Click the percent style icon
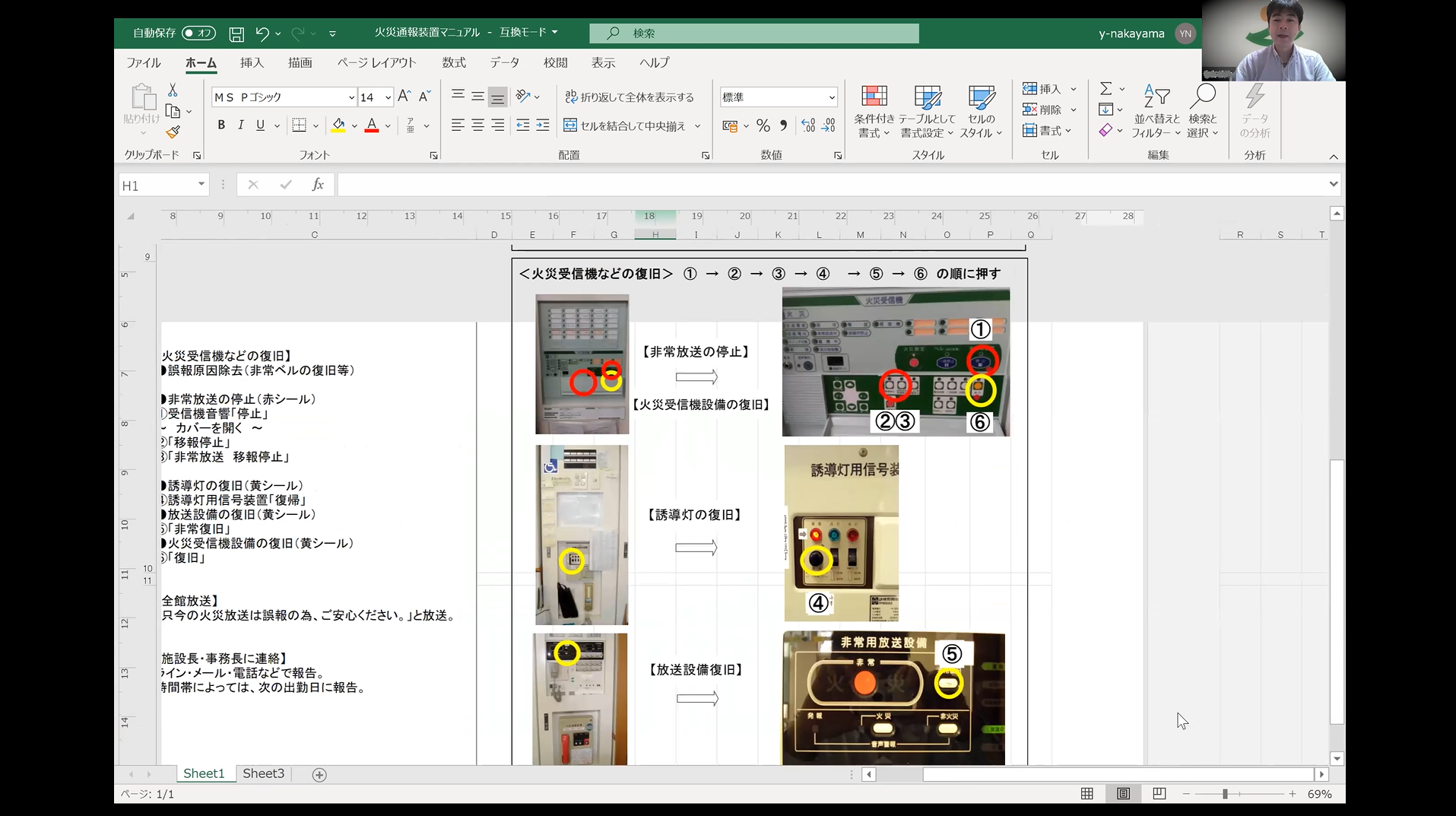 pyautogui.click(x=763, y=125)
